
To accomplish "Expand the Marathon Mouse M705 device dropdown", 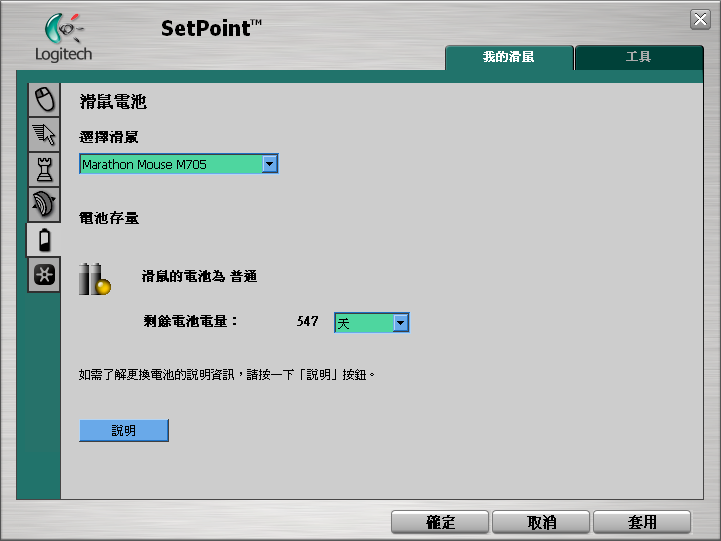I will [x=269, y=164].
